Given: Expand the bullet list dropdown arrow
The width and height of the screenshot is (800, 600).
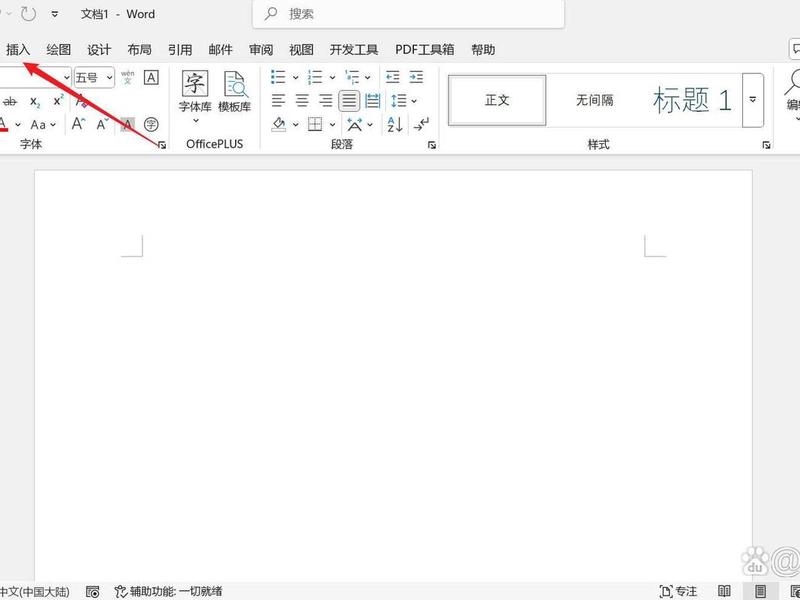Looking at the screenshot, I should click(295, 78).
